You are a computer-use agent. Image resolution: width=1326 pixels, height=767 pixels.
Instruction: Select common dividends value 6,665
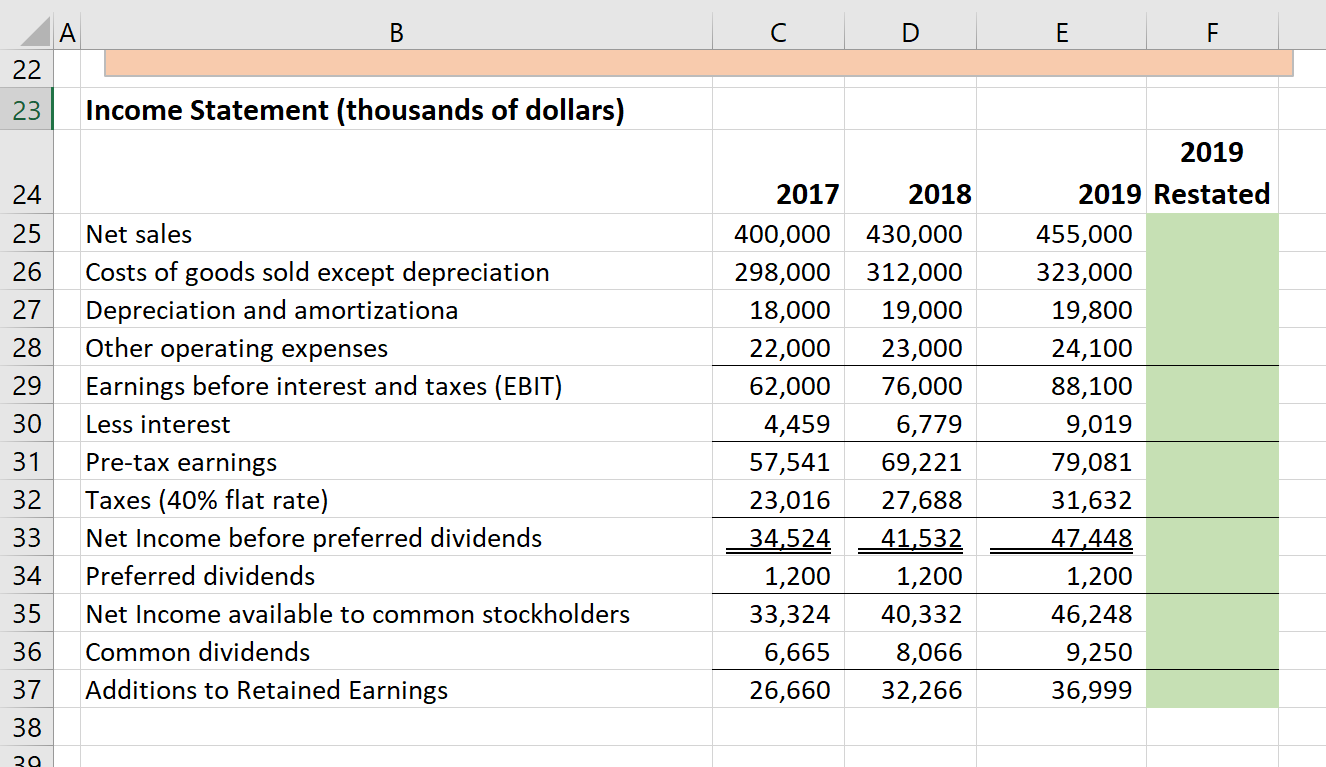point(797,652)
